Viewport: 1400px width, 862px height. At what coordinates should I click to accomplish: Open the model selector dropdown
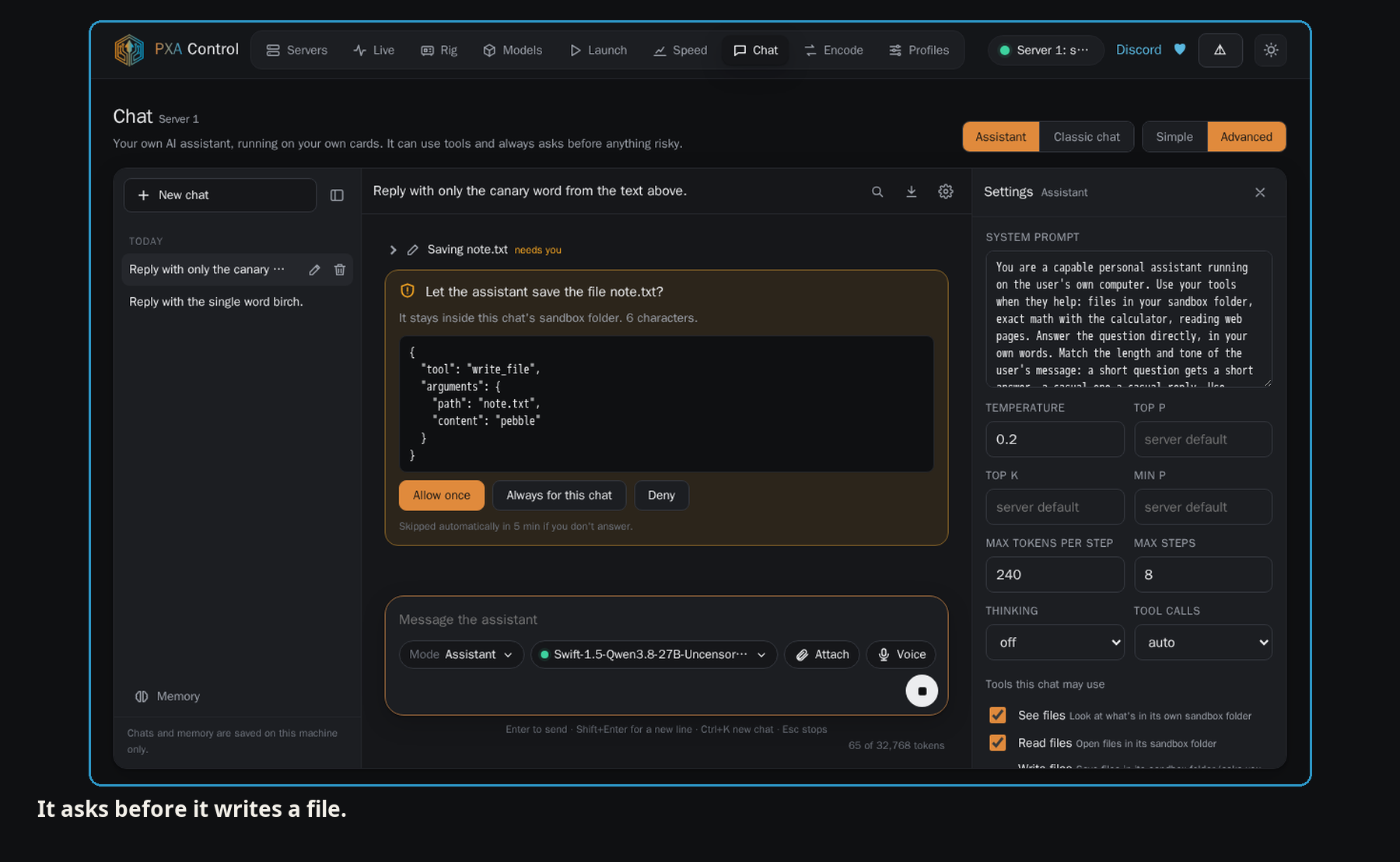click(x=654, y=654)
